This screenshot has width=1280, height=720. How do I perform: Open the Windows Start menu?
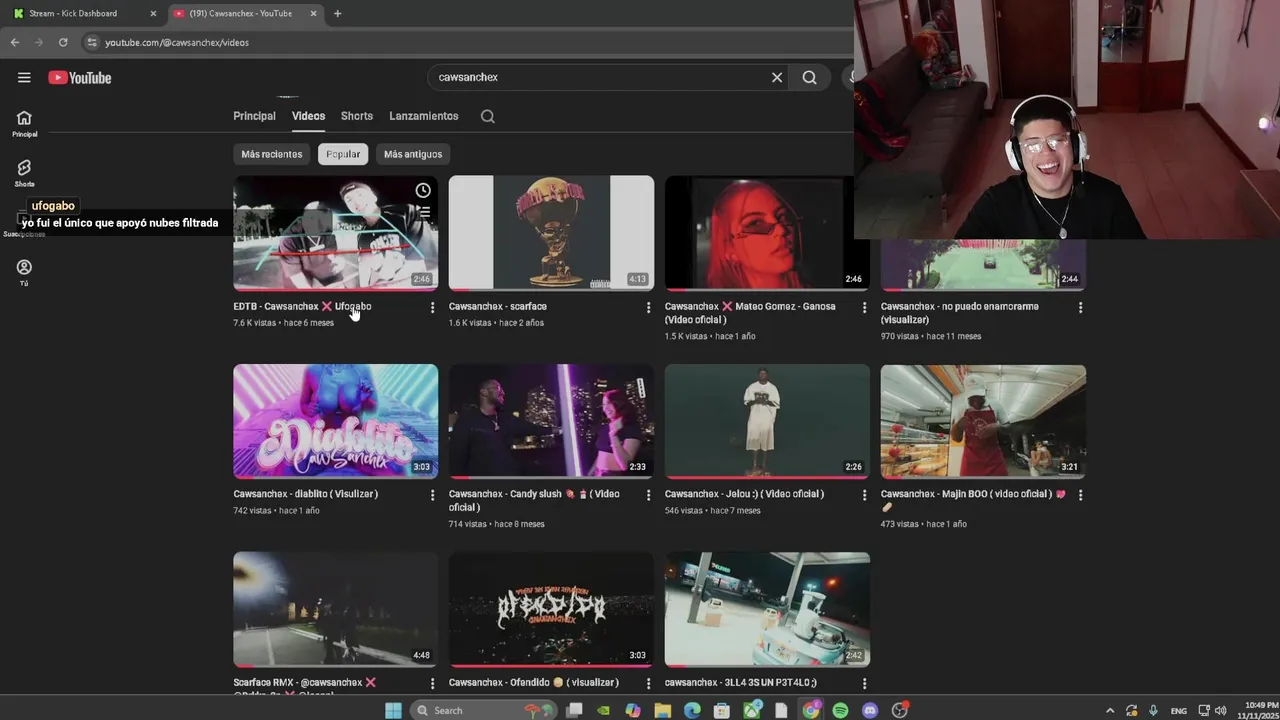393,710
